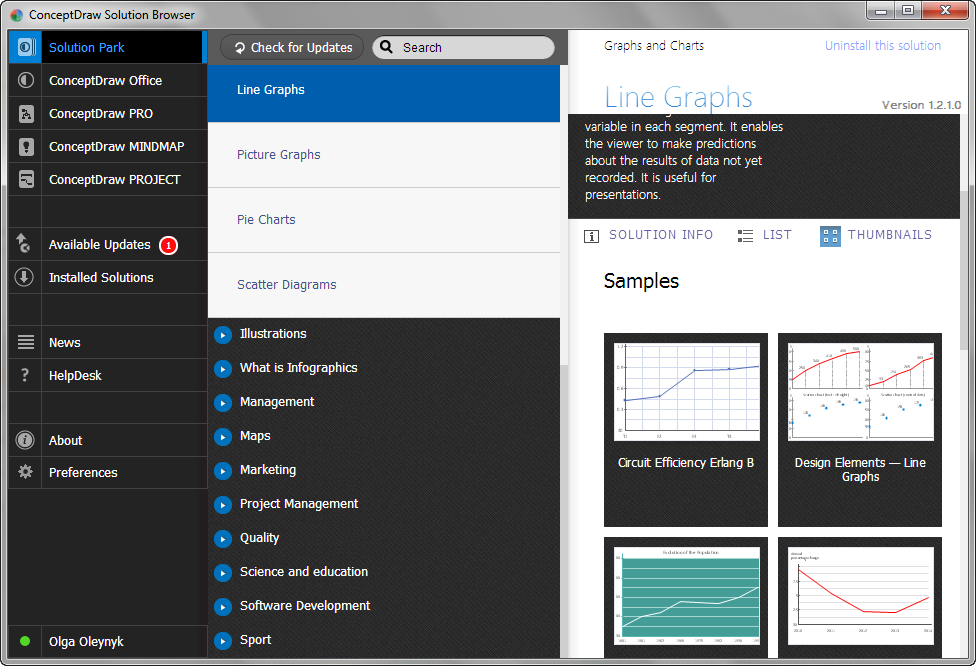Click the ConceptDraw PROJECT icon

(x=26, y=179)
